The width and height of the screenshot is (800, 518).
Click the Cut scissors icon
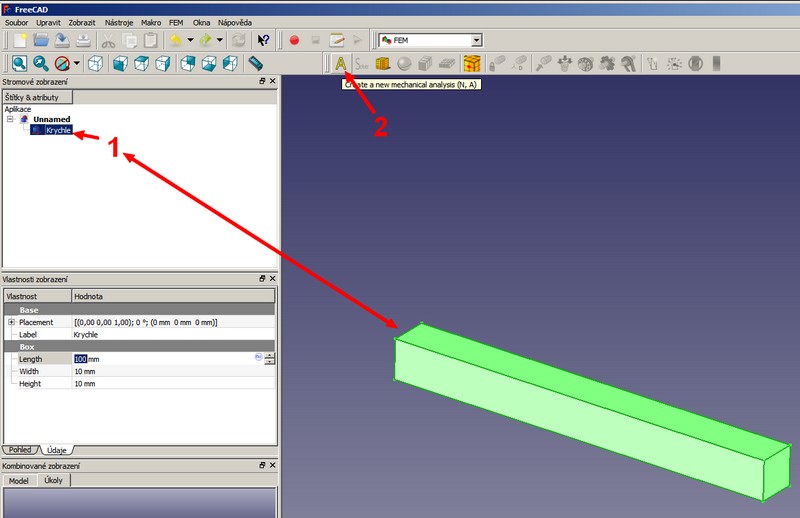coord(109,40)
